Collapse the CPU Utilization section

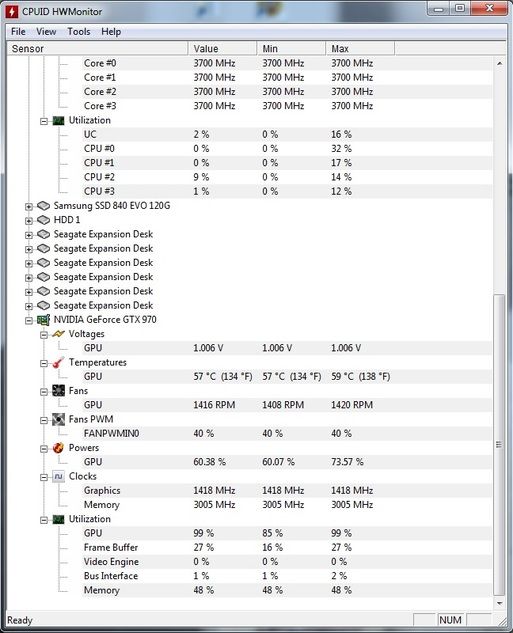(44, 121)
